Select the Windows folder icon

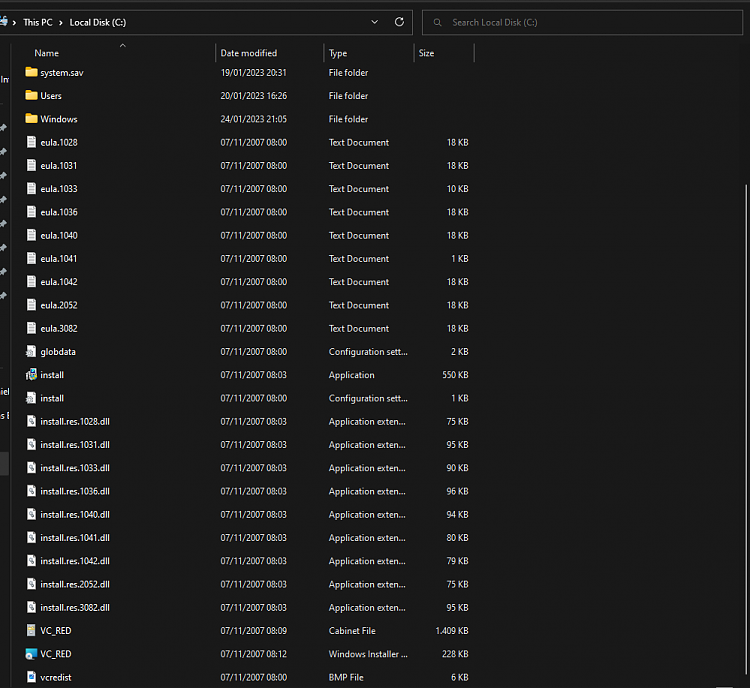click(x=31, y=119)
